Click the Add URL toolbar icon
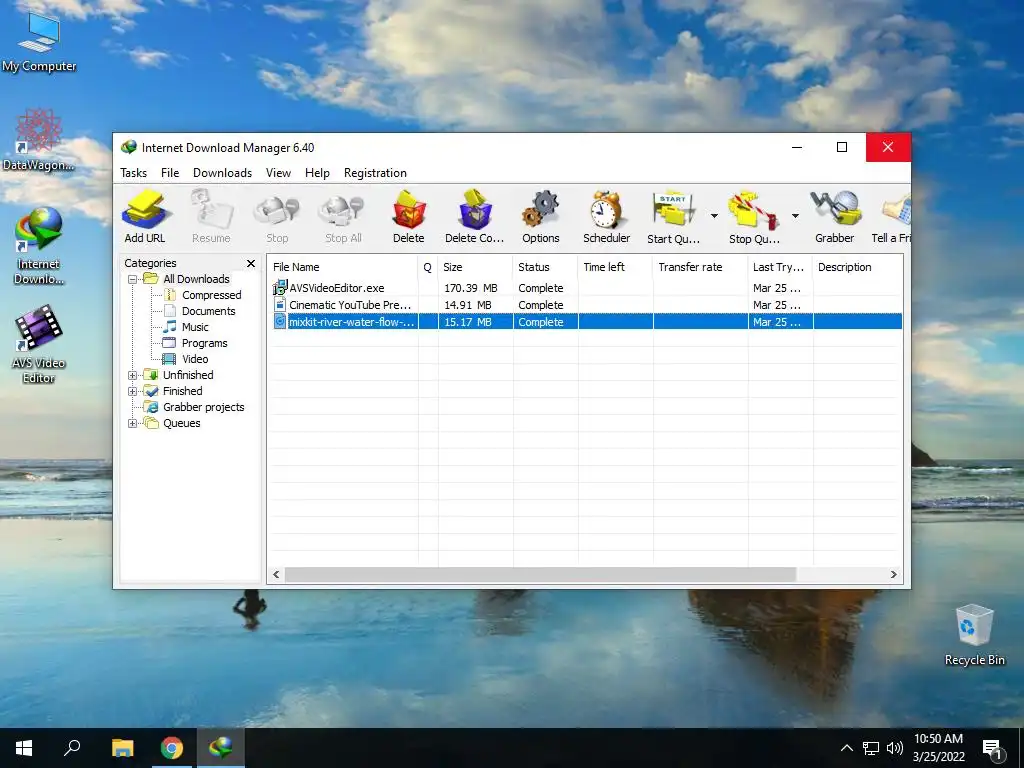1024x768 pixels. point(145,217)
